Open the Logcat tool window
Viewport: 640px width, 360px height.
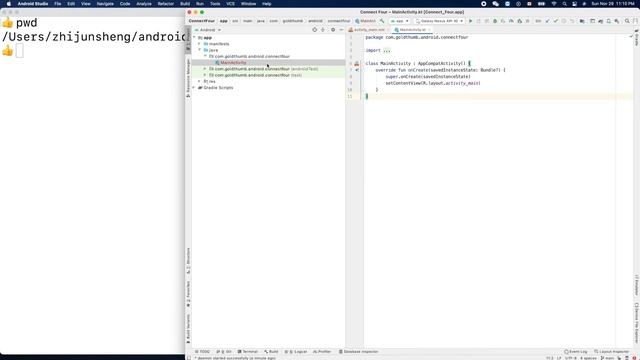[x=296, y=351]
